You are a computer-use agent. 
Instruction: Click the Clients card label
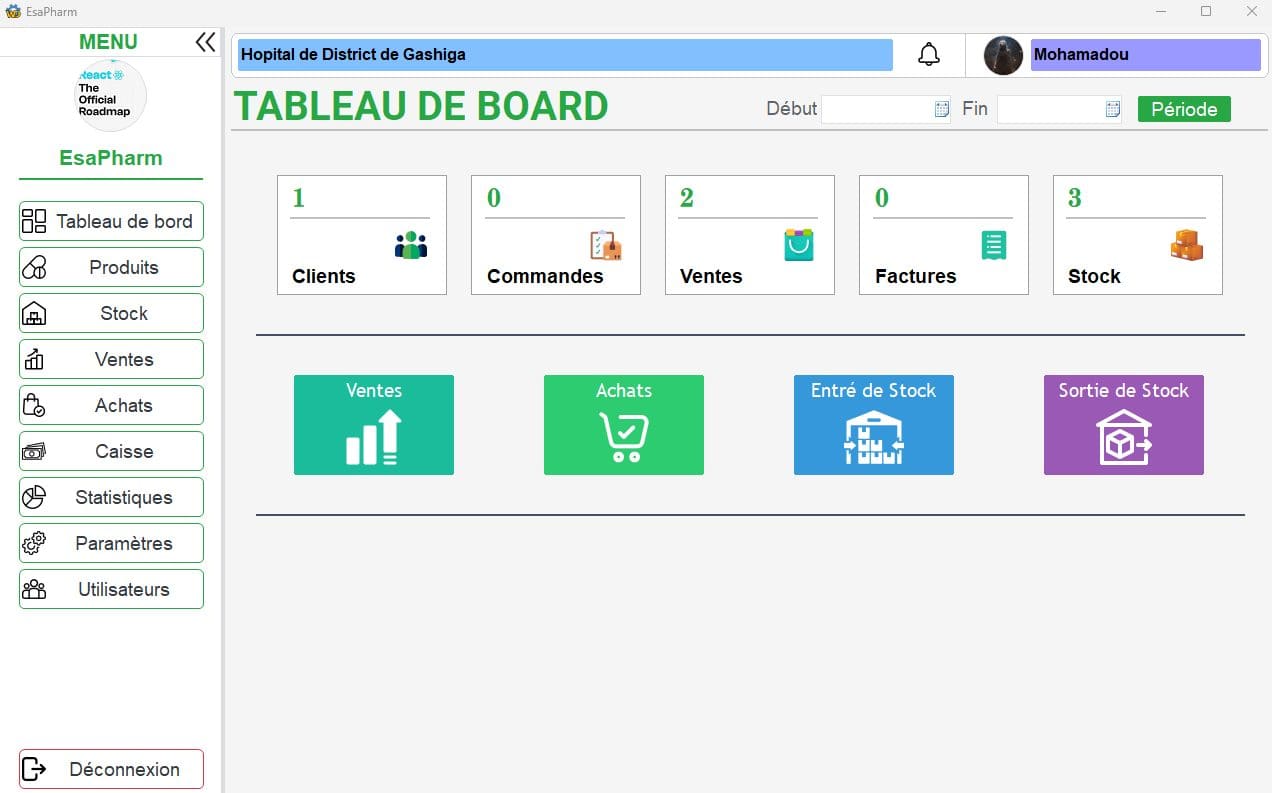324,276
